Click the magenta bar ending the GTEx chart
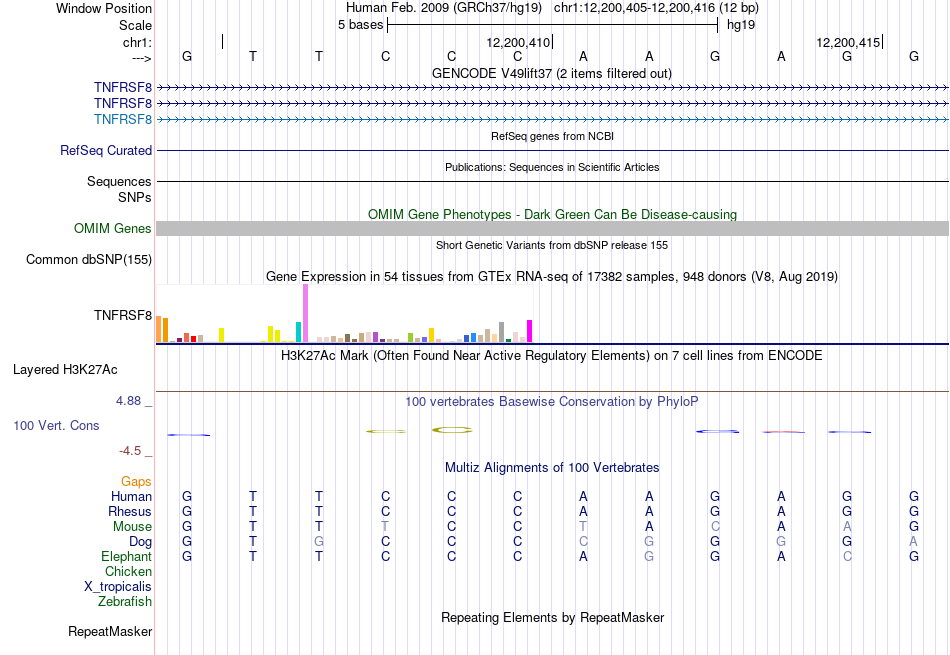Viewport: 950px width, 655px height. (530, 331)
